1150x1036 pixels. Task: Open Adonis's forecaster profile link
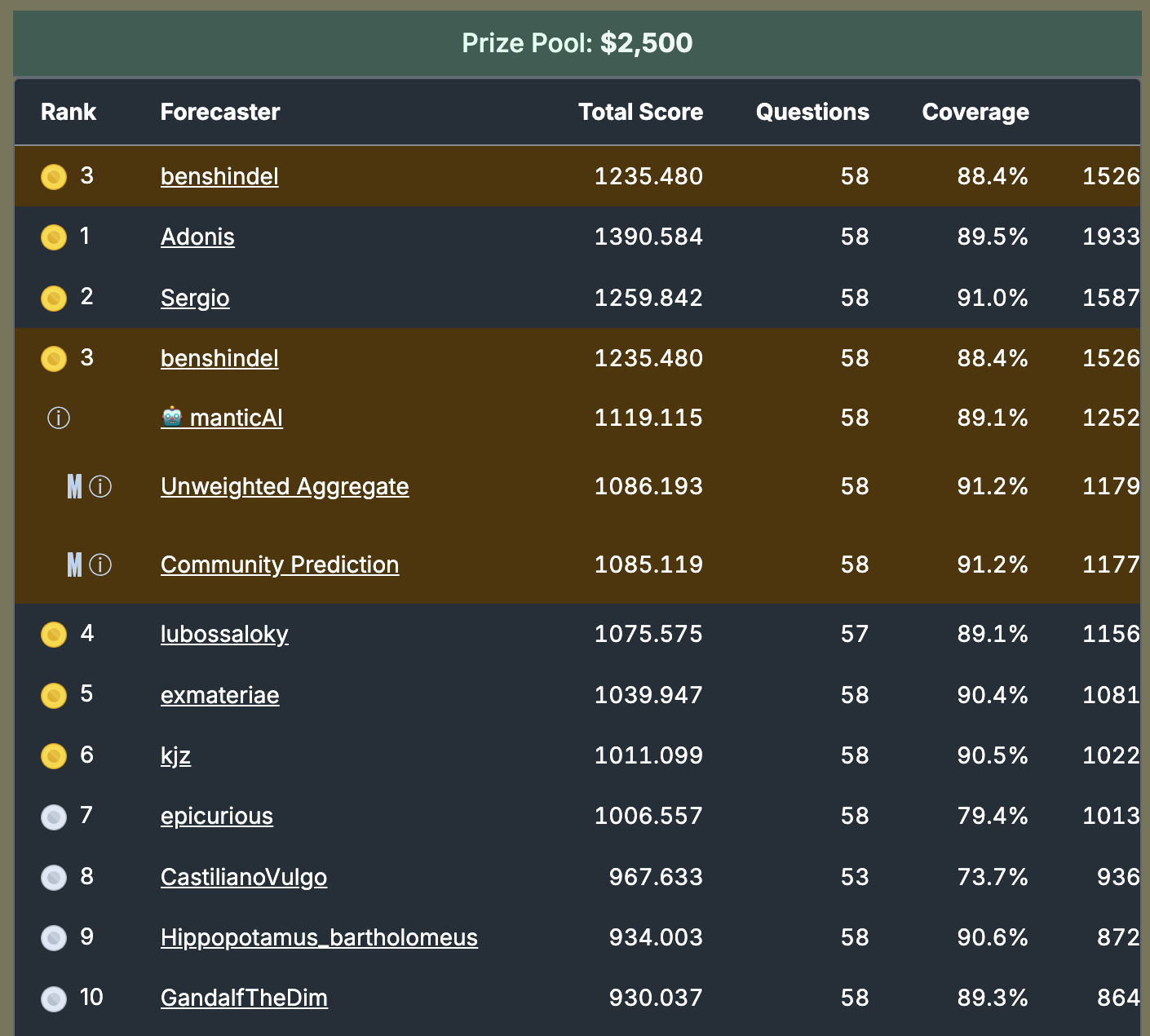(197, 237)
